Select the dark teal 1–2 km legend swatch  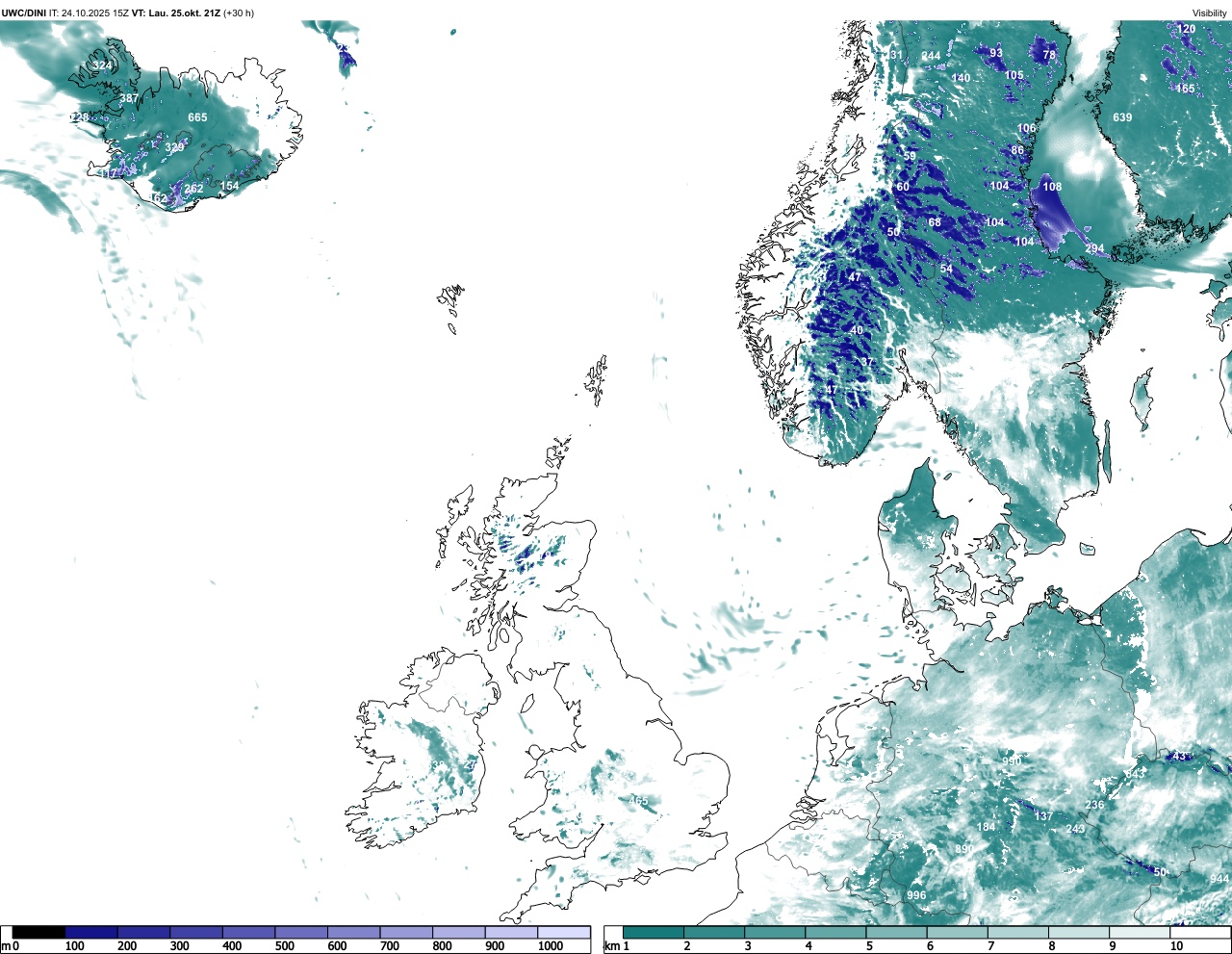click(x=654, y=932)
